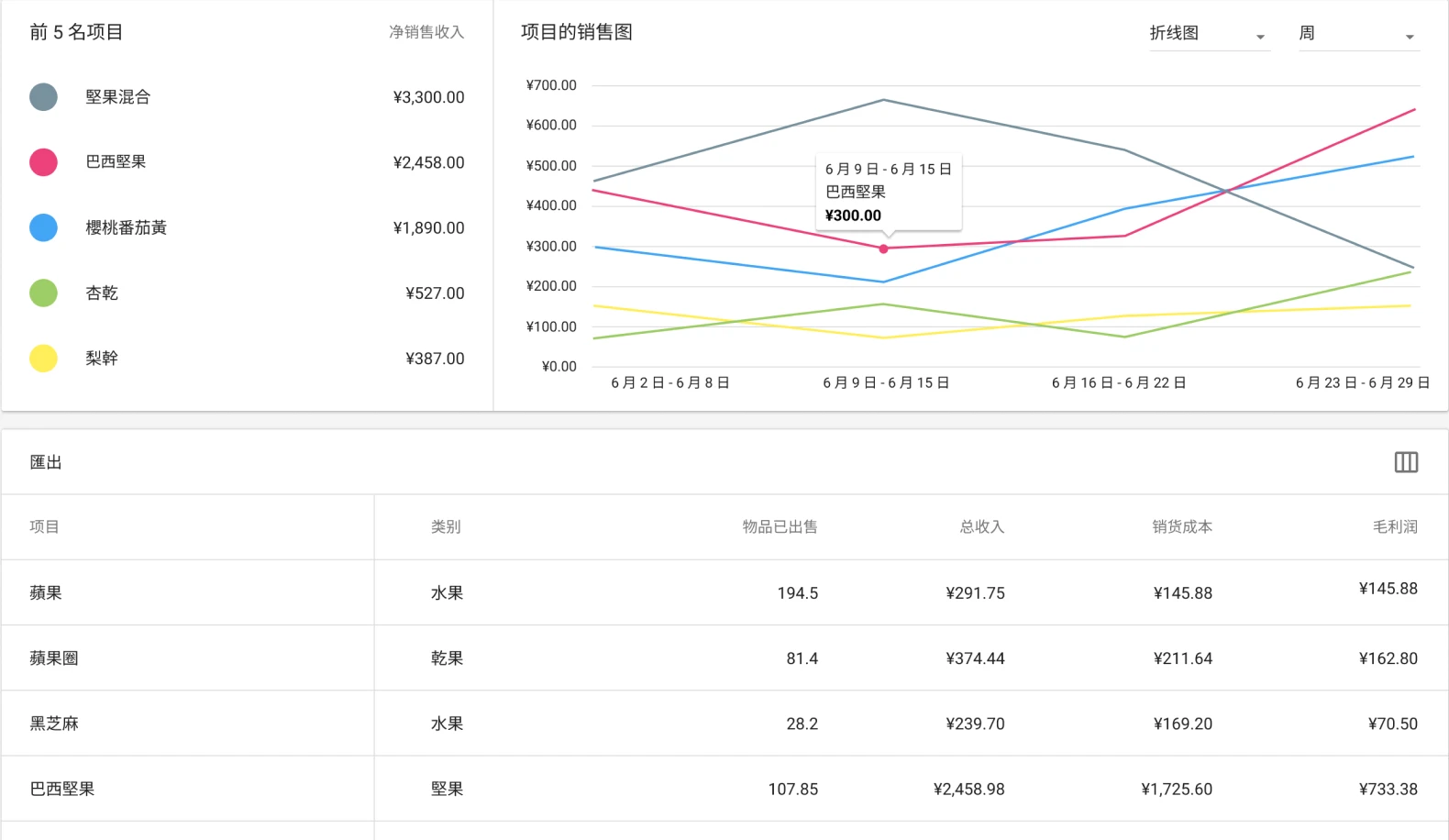1449x840 pixels.
Task: Open the column chooser icon
Action: pos(1406,462)
